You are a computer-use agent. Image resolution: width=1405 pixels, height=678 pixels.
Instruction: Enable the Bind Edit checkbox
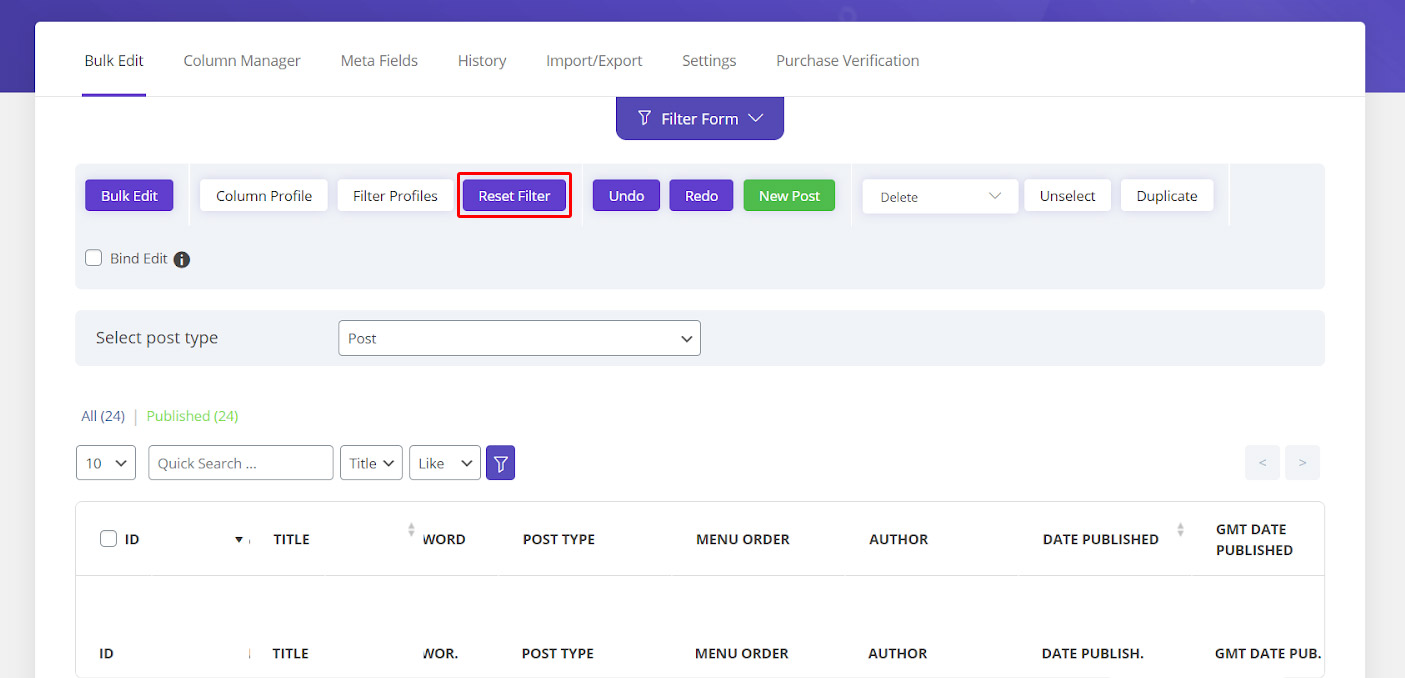tap(93, 257)
